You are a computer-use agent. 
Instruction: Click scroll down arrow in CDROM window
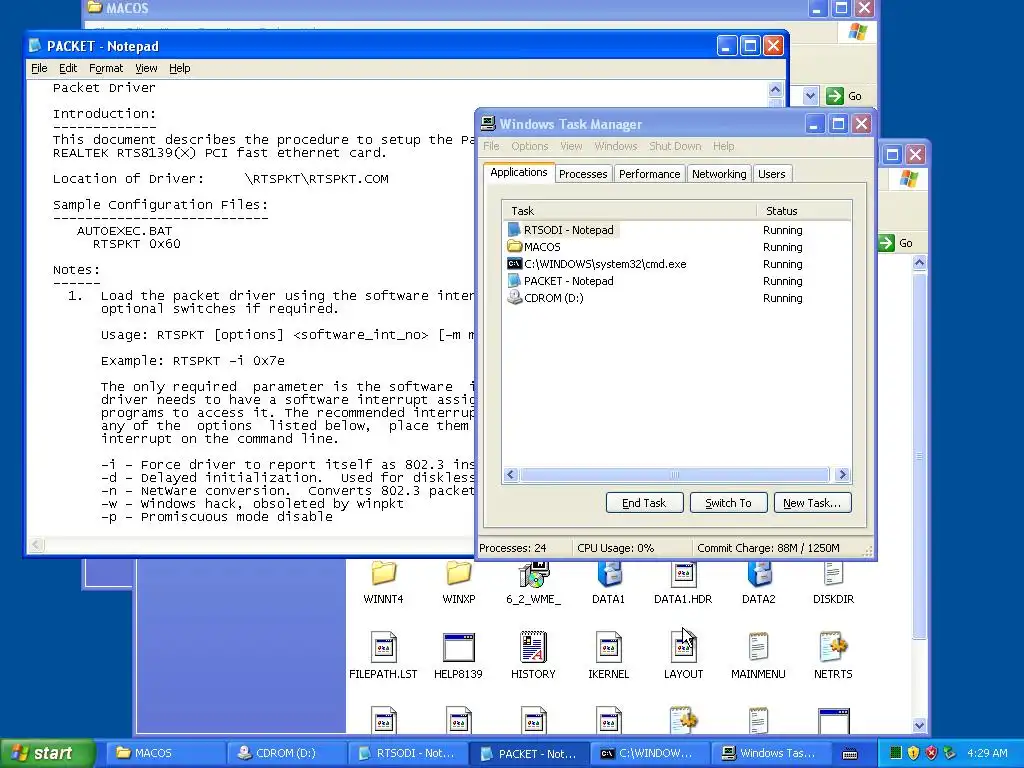tap(920, 725)
